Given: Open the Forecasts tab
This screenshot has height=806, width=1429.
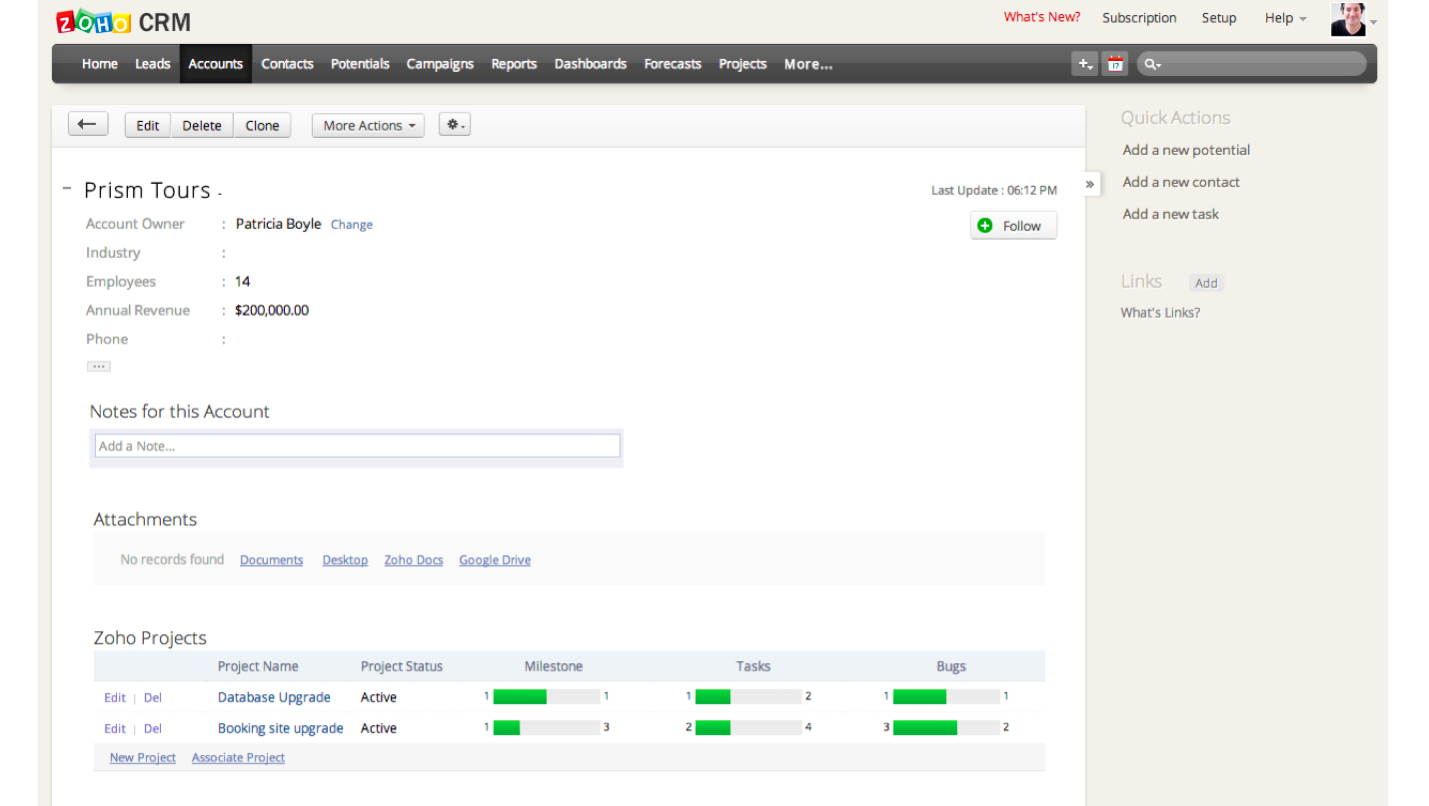Looking at the screenshot, I should tap(673, 64).
